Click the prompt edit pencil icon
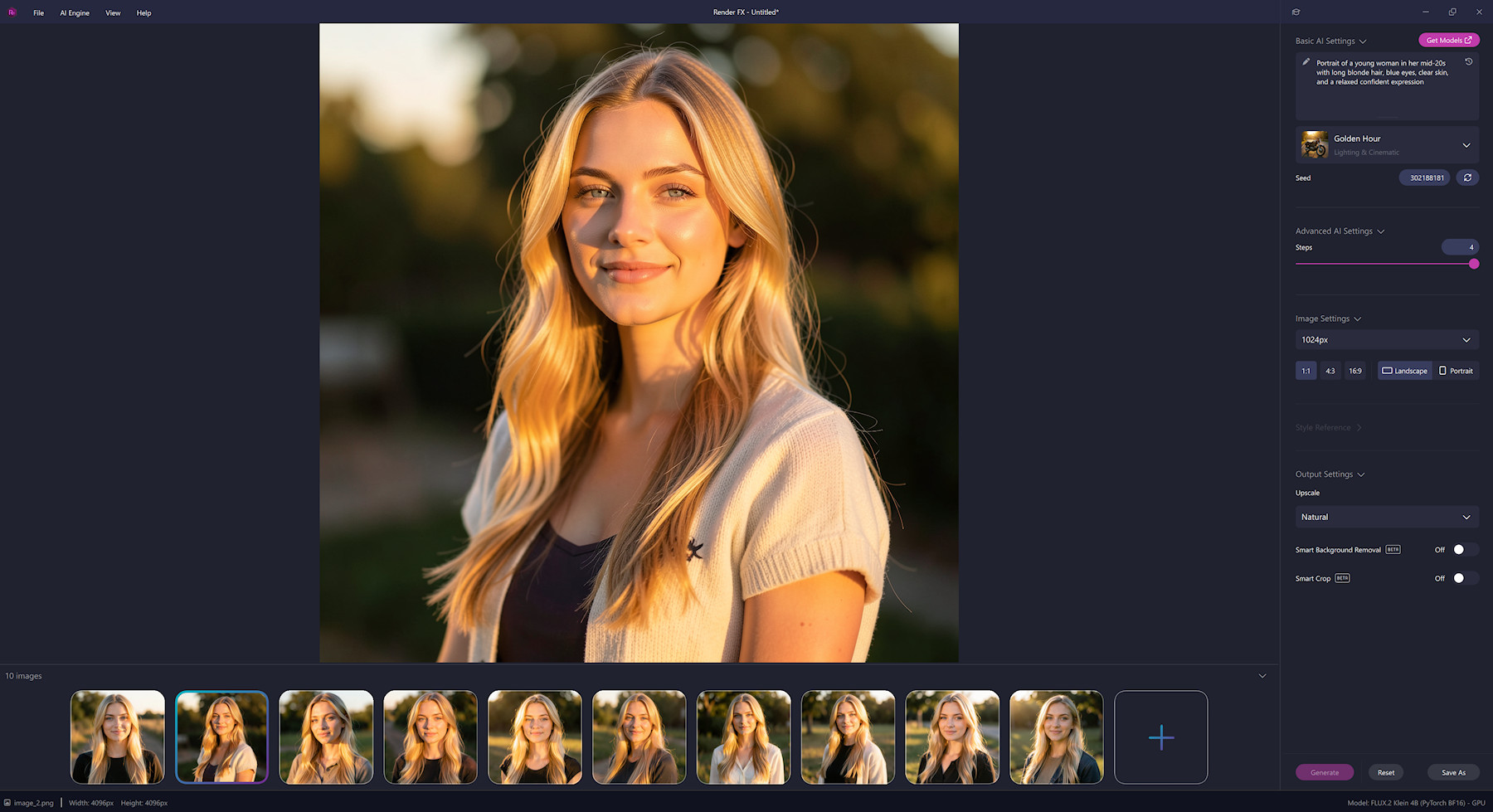Screen dimensions: 1493x812 (x=1306, y=62)
